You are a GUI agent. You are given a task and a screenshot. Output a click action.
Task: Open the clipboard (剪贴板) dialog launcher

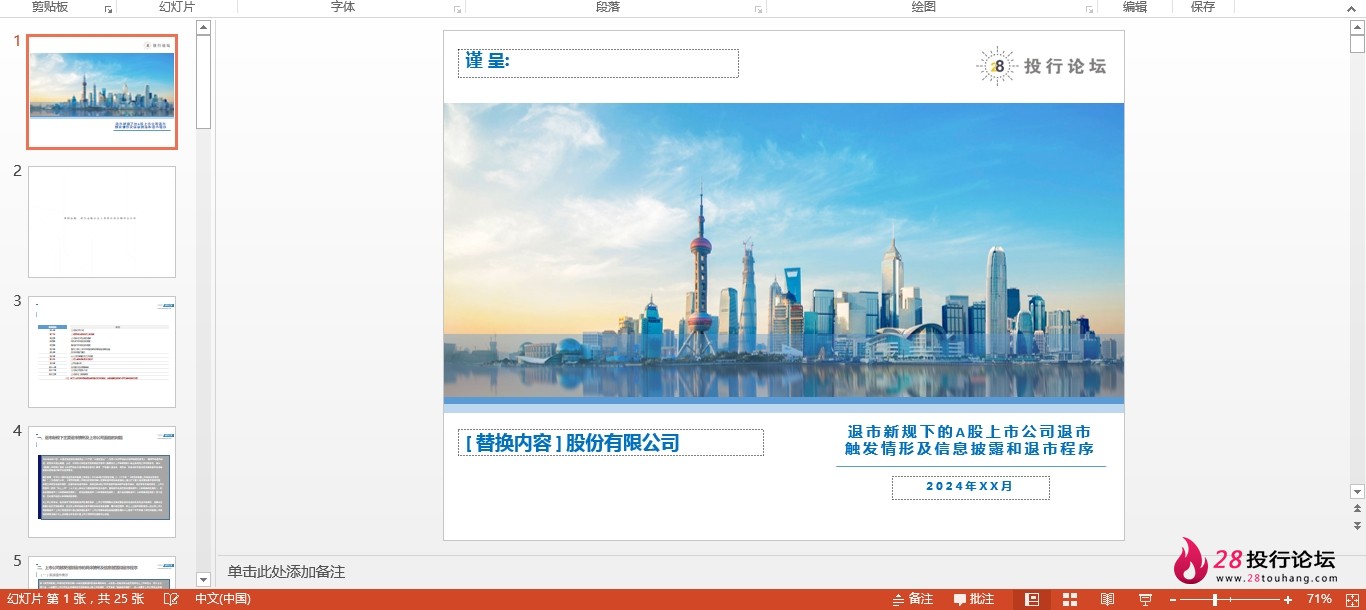tap(109, 9)
